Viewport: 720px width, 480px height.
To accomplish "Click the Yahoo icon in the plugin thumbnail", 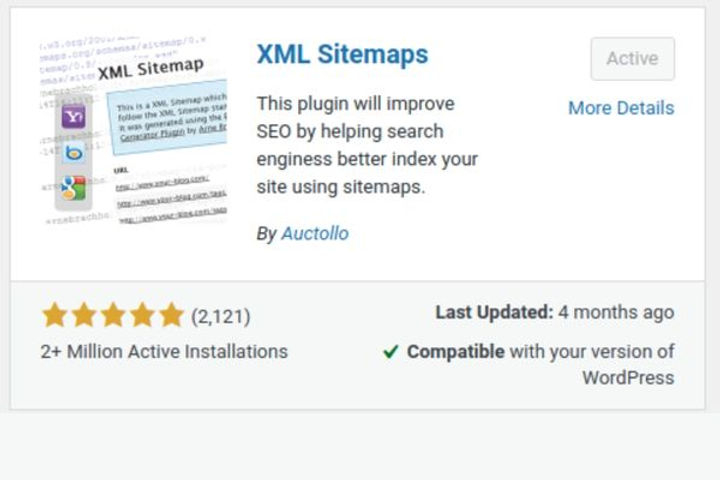I will click(73, 117).
